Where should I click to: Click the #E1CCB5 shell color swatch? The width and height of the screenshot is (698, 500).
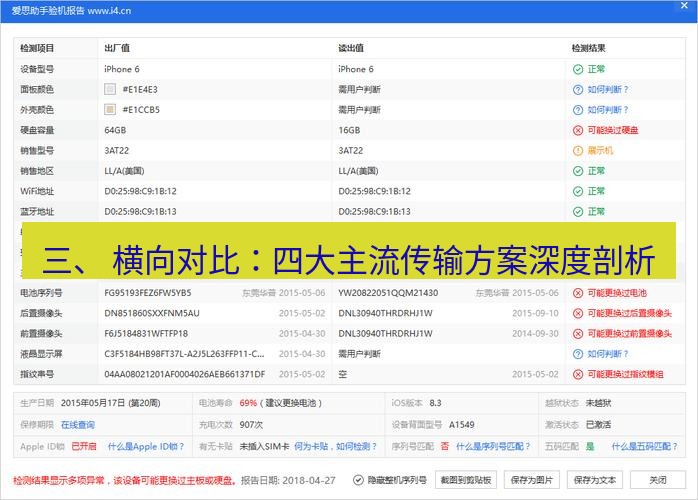pyautogui.click(x=110, y=110)
